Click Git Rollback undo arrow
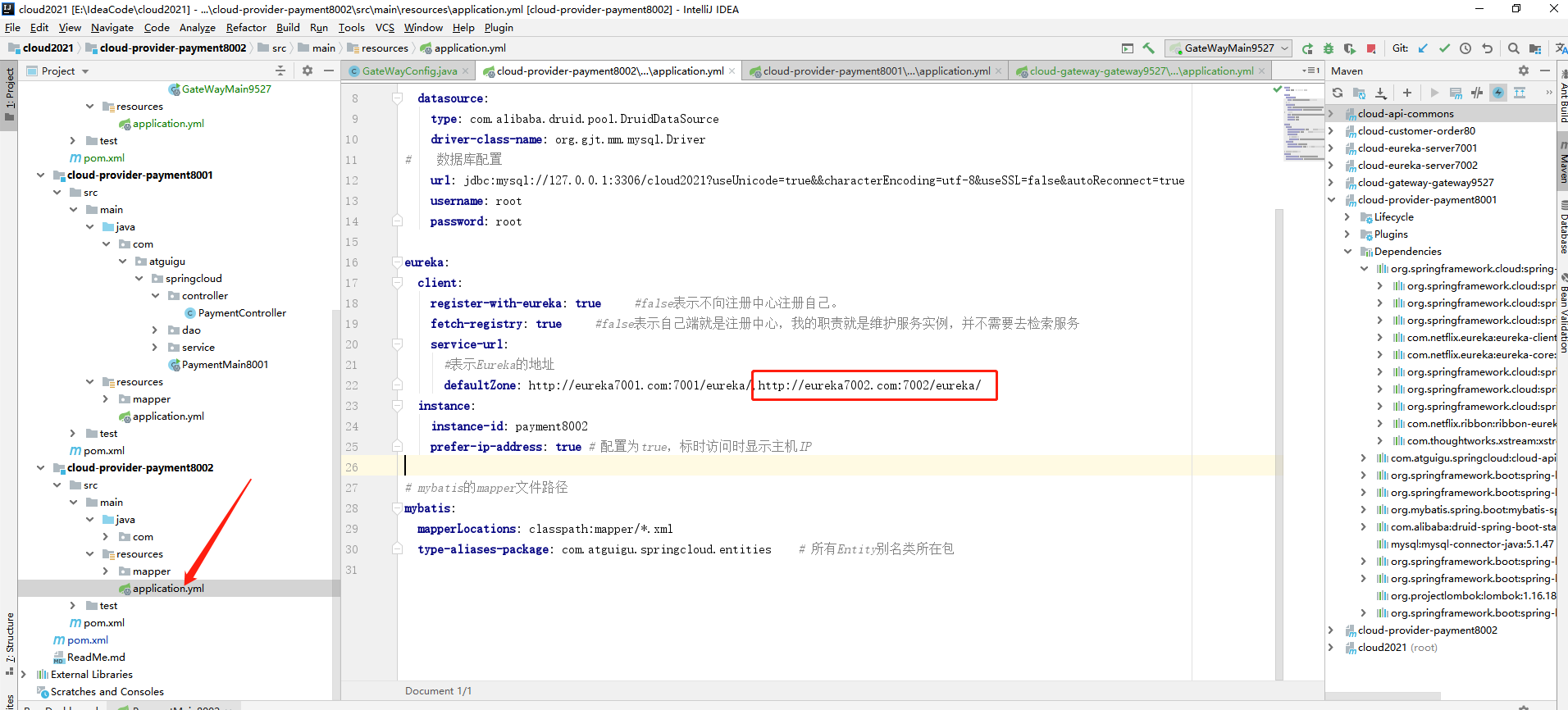The image size is (1568, 710). 1487,48
